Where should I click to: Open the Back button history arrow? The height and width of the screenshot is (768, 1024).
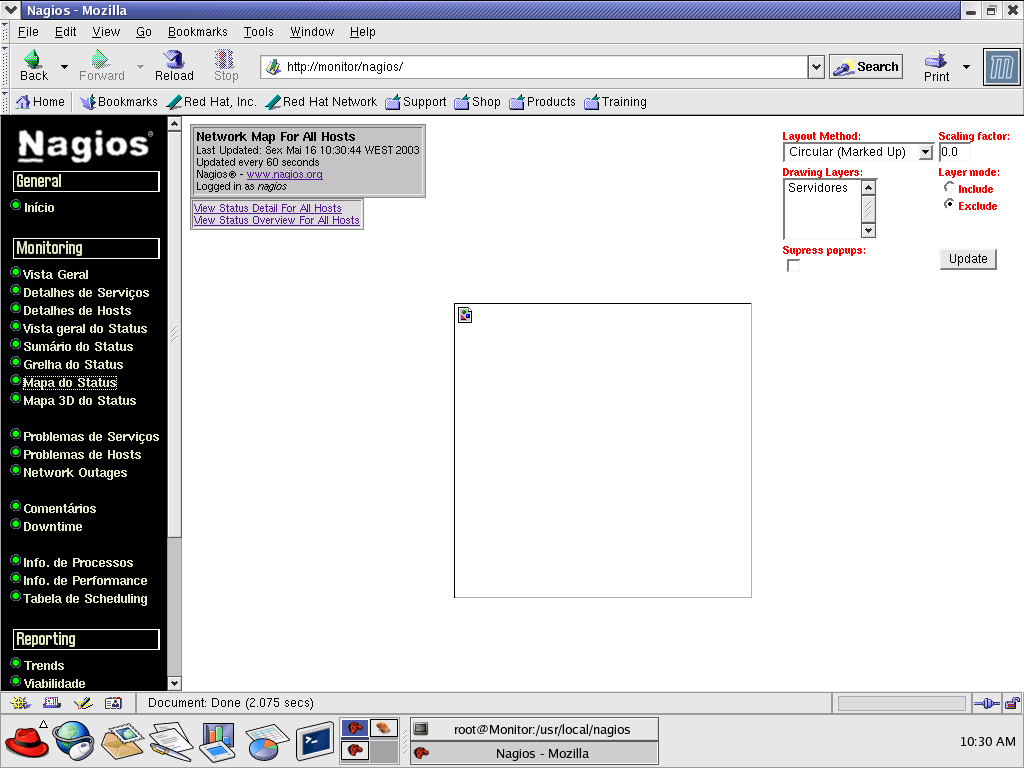(64, 67)
